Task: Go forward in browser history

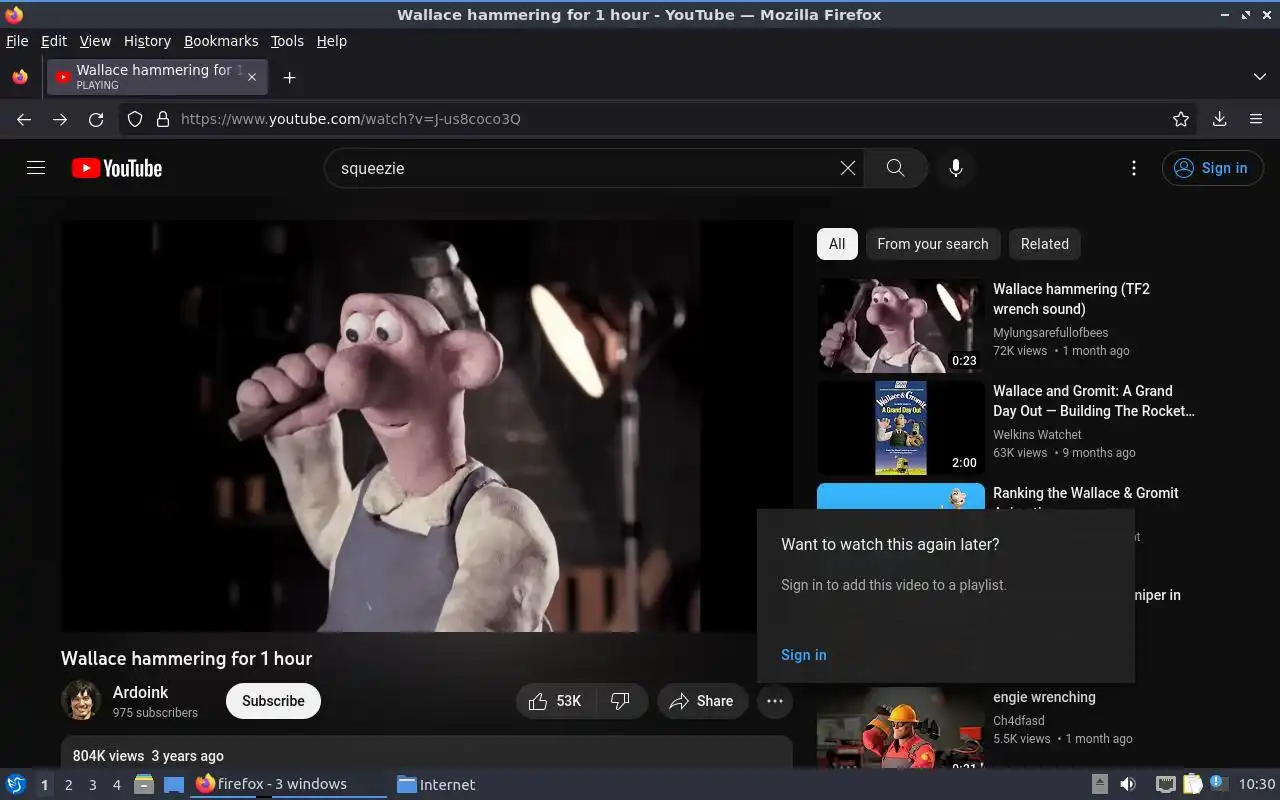Action: [x=60, y=119]
